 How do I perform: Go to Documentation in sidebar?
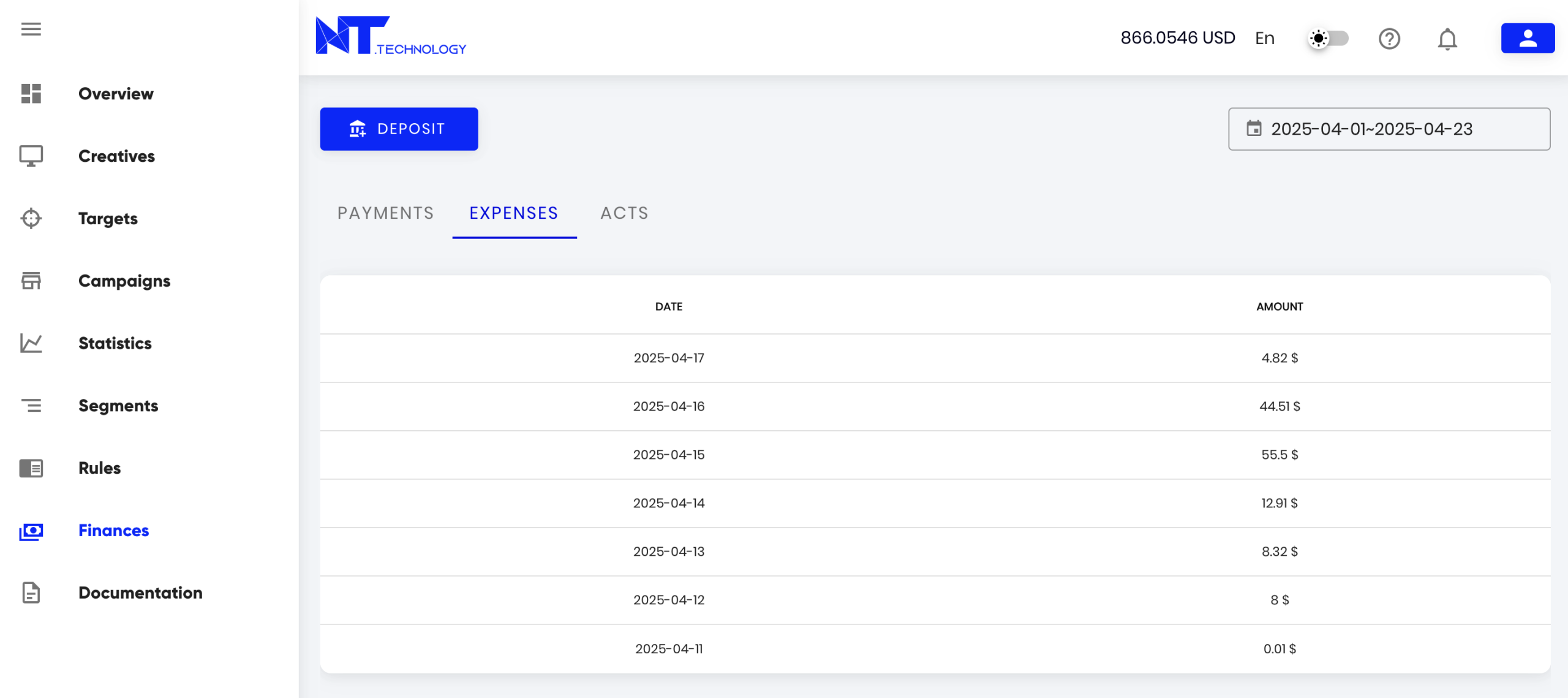140,593
